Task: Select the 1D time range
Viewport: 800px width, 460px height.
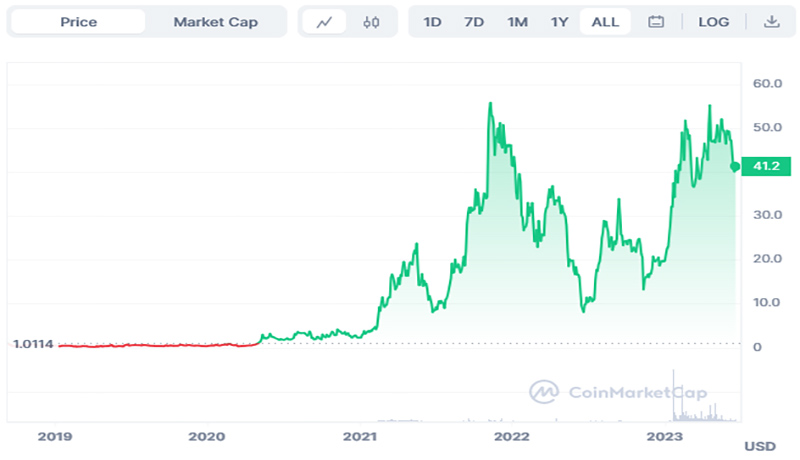Action: tap(432, 22)
